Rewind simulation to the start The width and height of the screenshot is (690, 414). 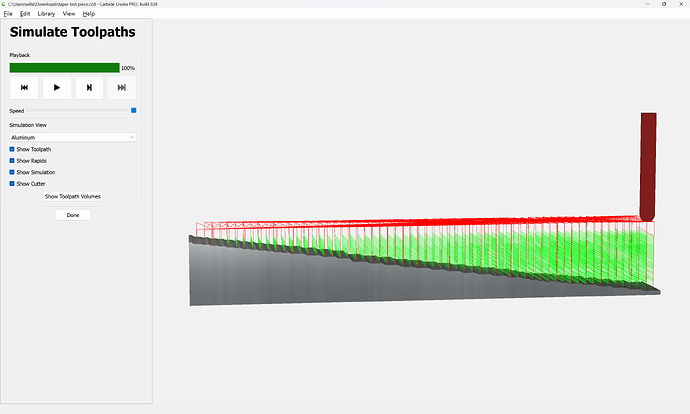tap(24, 88)
